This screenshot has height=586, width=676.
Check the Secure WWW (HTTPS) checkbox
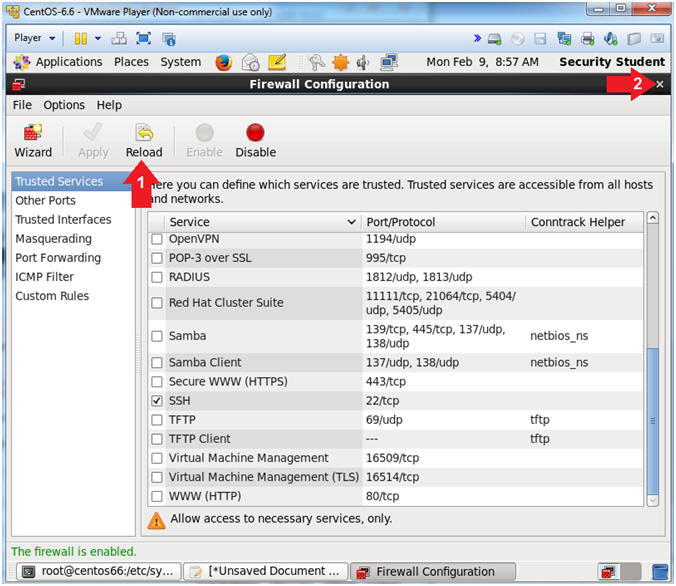point(157,382)
